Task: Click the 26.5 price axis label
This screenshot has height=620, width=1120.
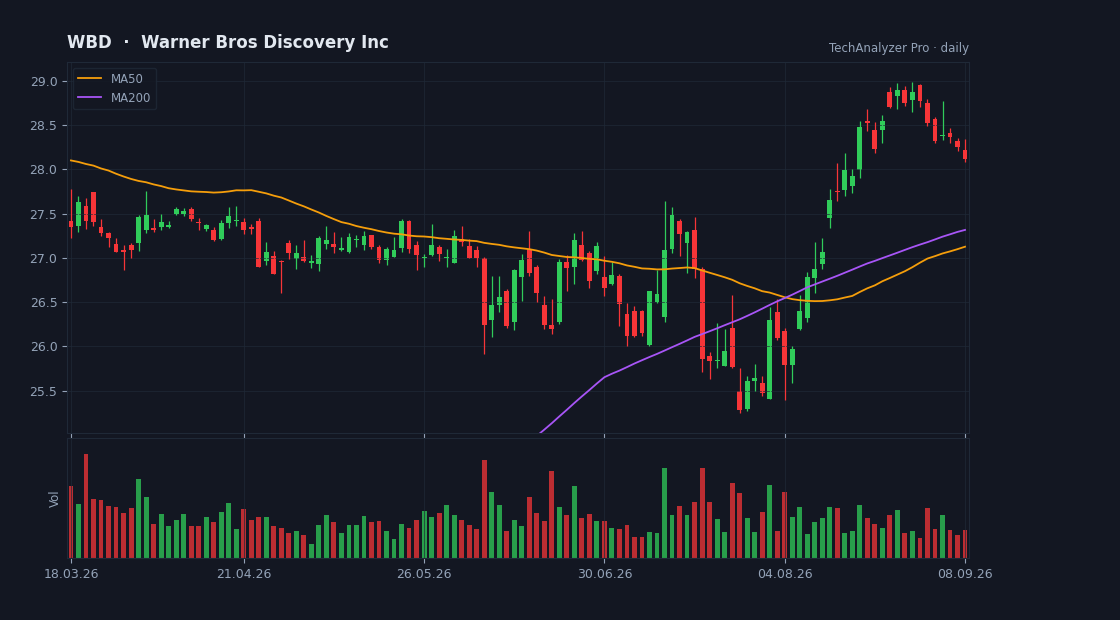Action: (44, 303)
